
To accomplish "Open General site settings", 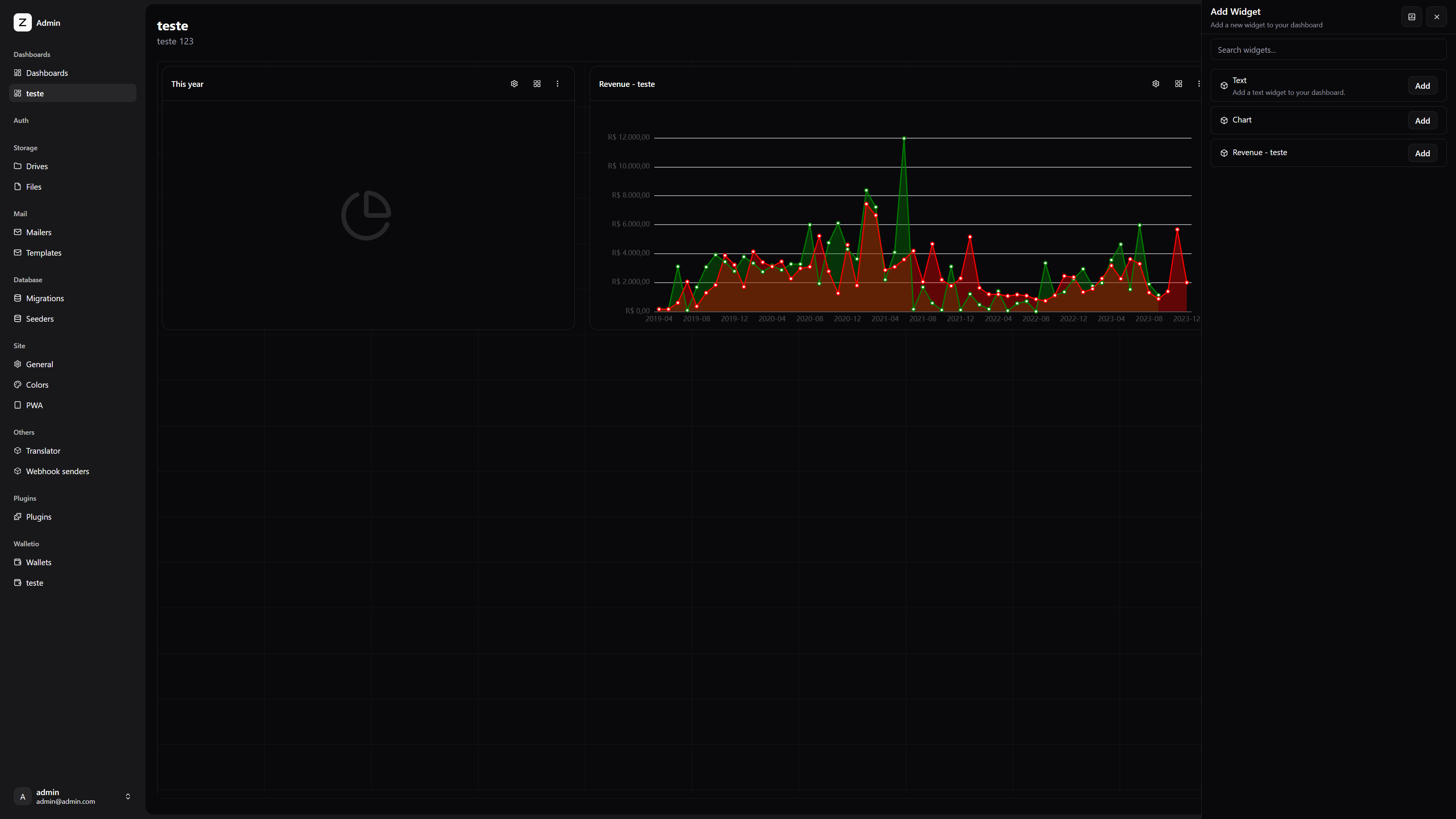I will click(x=72, y=364).
